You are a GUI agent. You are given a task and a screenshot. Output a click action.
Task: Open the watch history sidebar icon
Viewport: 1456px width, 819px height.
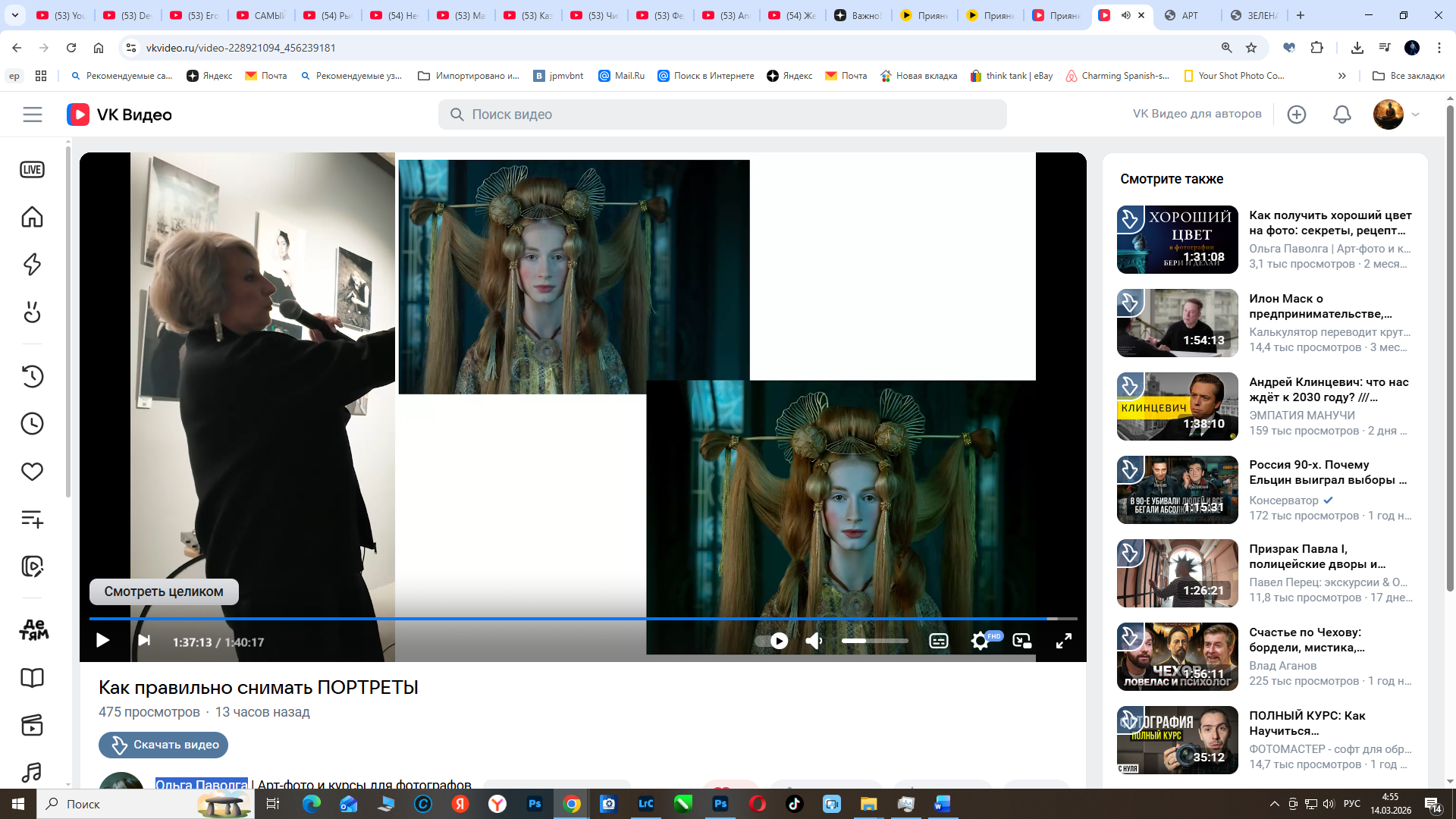[32, 376]
